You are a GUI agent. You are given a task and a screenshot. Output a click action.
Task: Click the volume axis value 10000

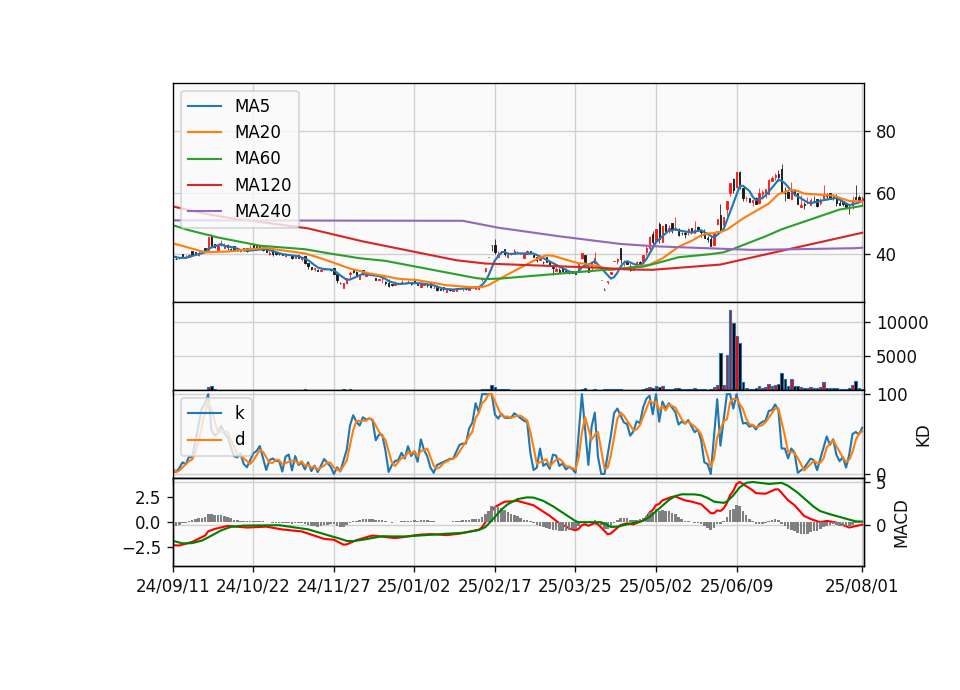click(902, 323)
